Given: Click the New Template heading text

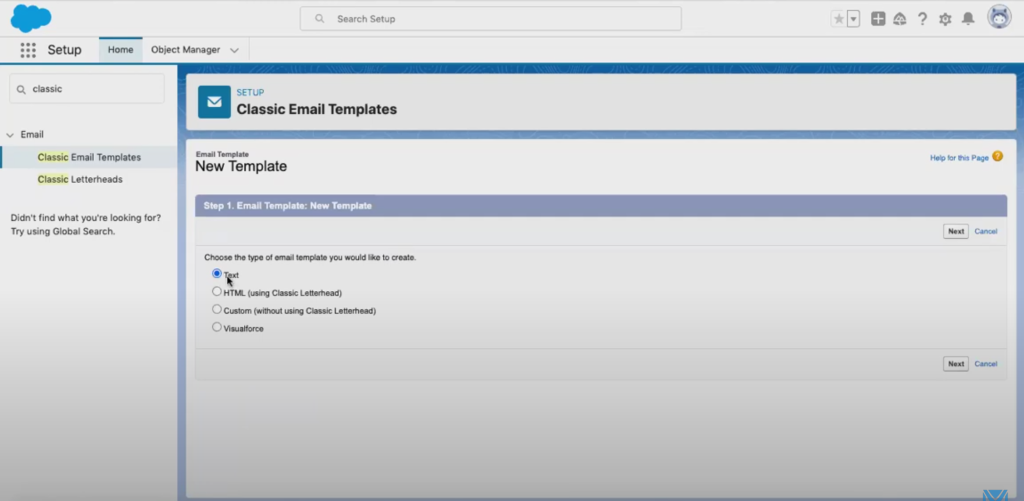Looking at the screenshot, I should [x=241, y=167].
